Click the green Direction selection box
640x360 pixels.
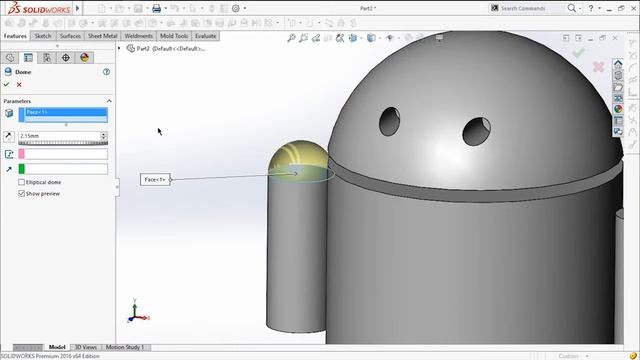click(63, 169)
